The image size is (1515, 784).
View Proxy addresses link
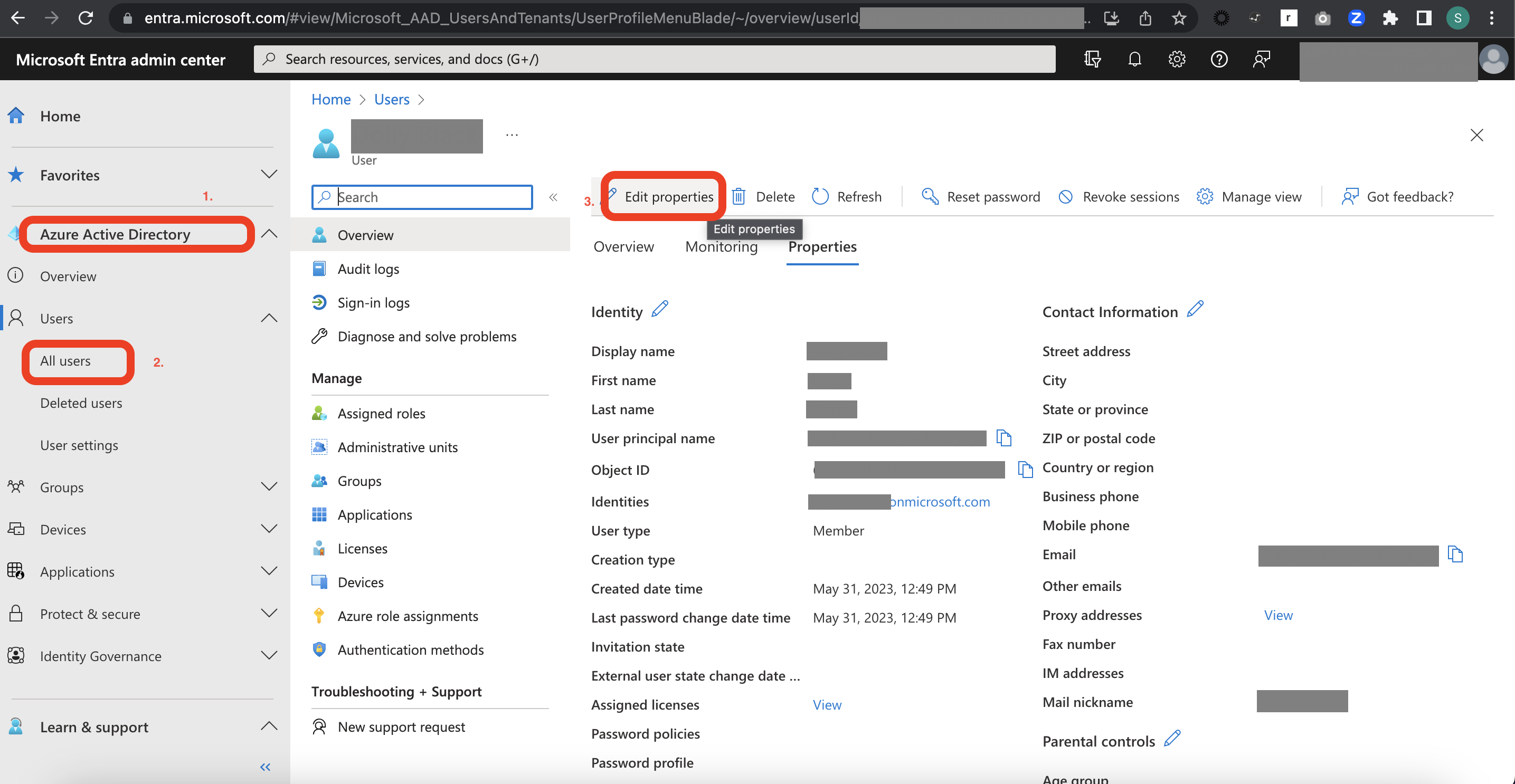pos(1279,615)
